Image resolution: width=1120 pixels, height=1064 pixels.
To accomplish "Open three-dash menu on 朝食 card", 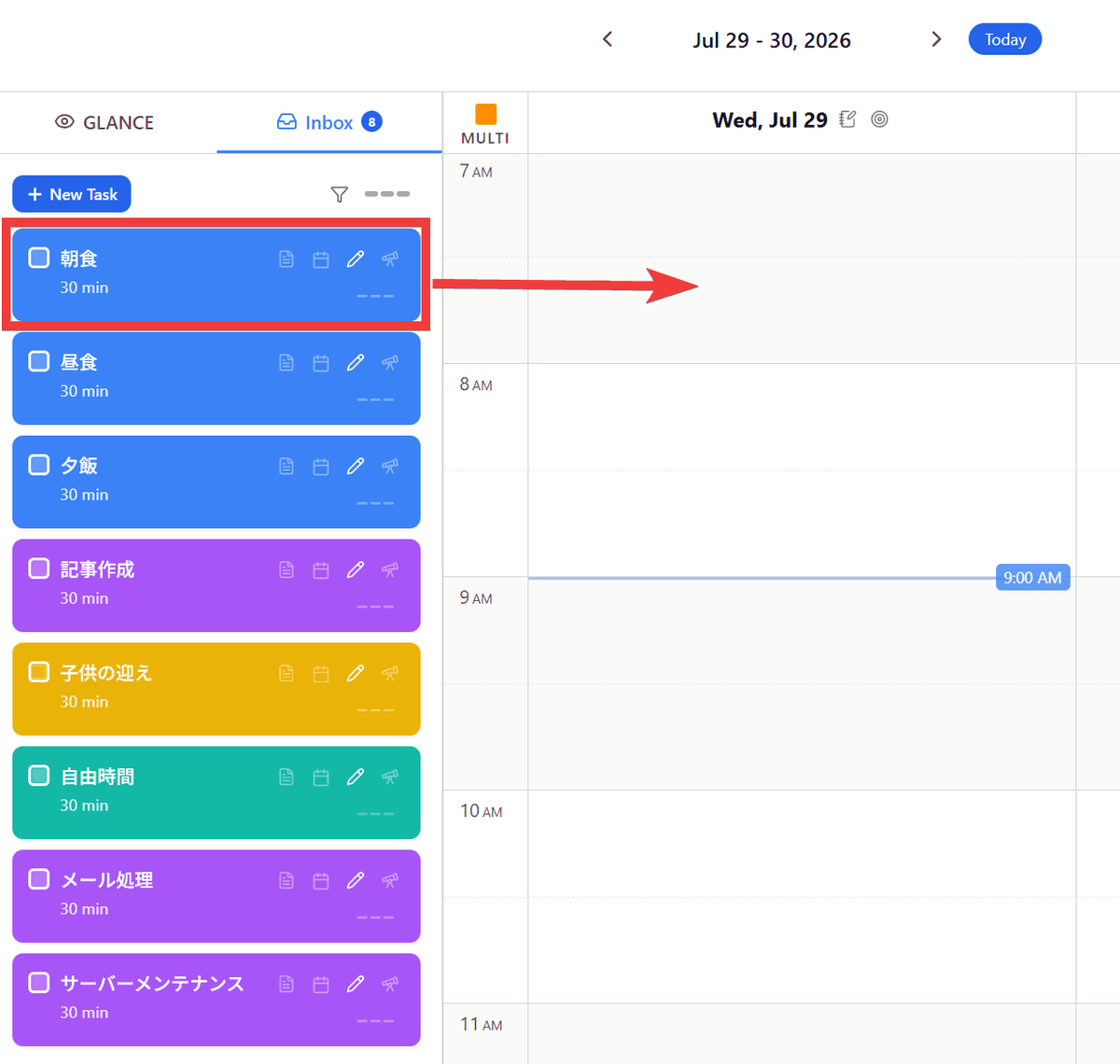I will point(375,296).
